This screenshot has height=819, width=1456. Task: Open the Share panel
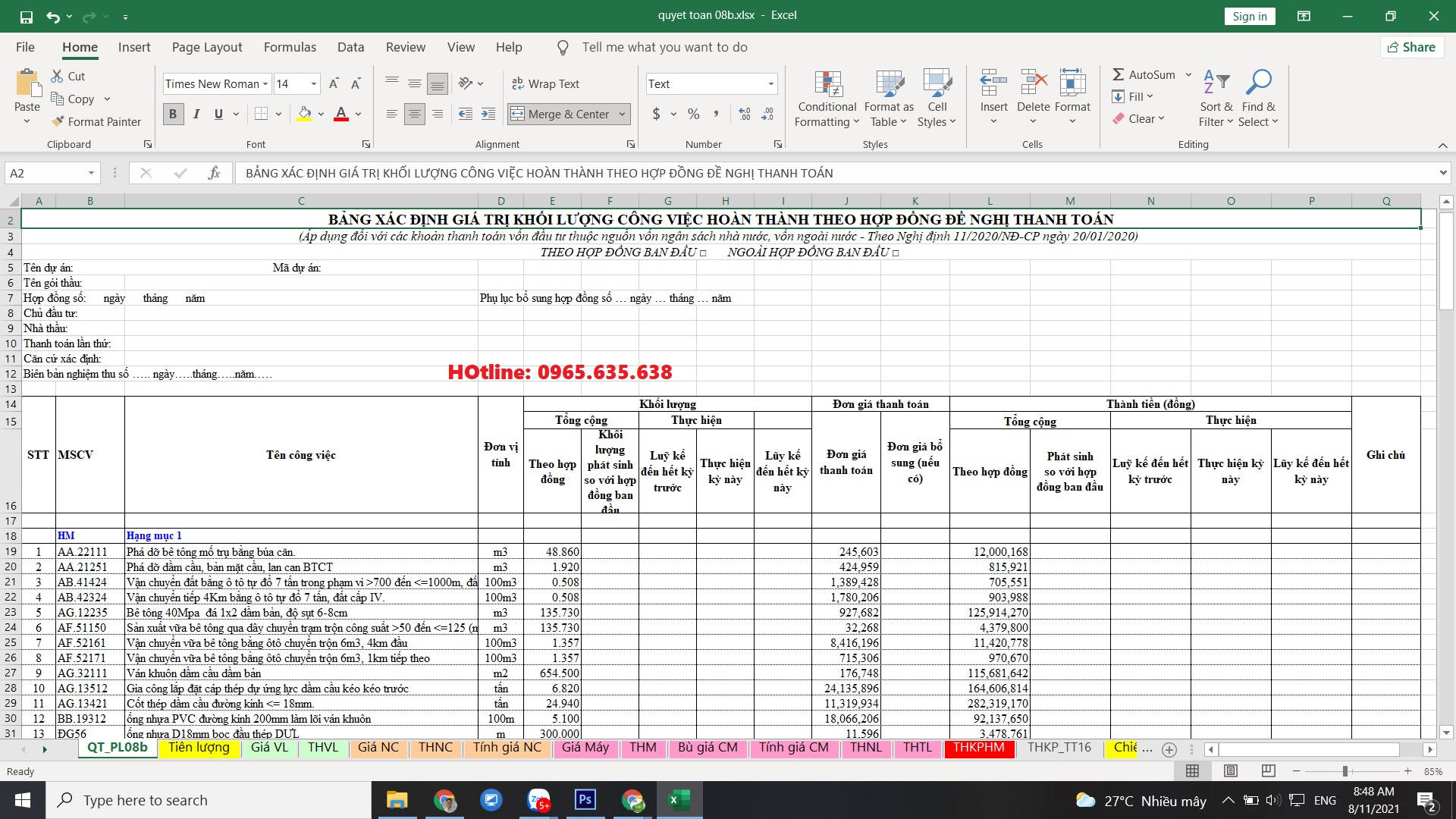pyautogui.click(x=1411, y=47)
